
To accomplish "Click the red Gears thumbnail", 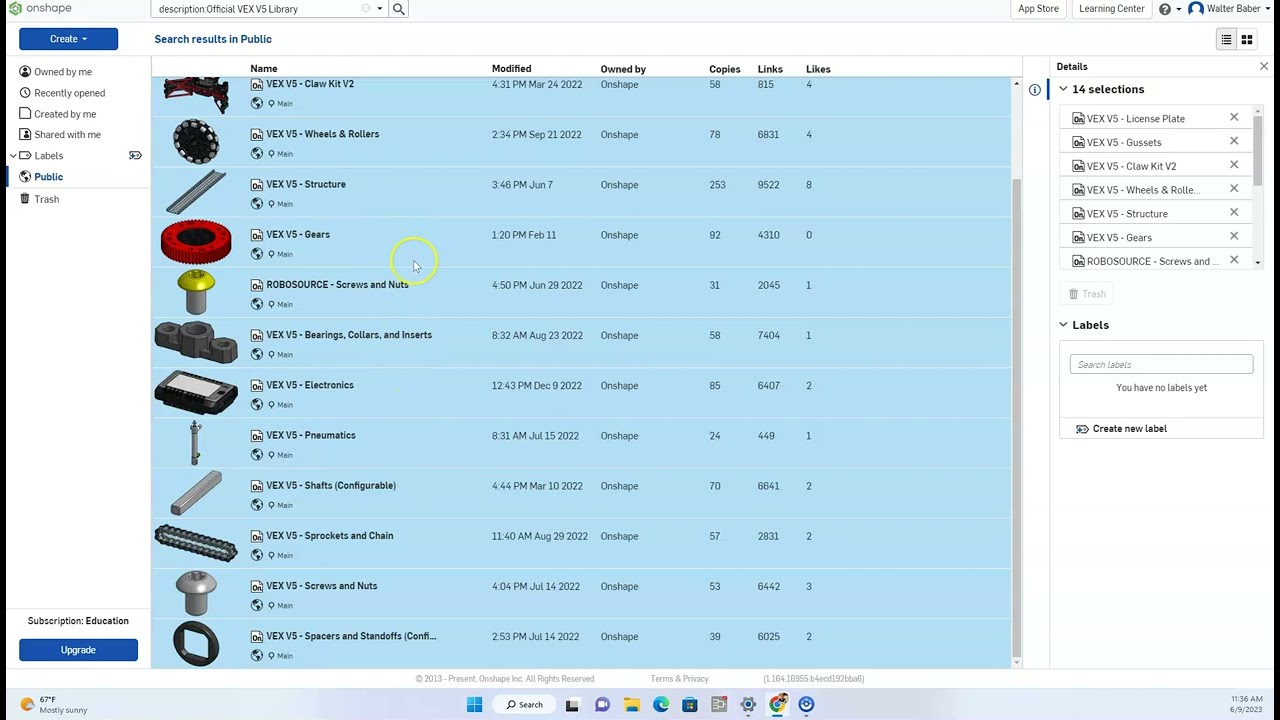I will pos(196,242).
